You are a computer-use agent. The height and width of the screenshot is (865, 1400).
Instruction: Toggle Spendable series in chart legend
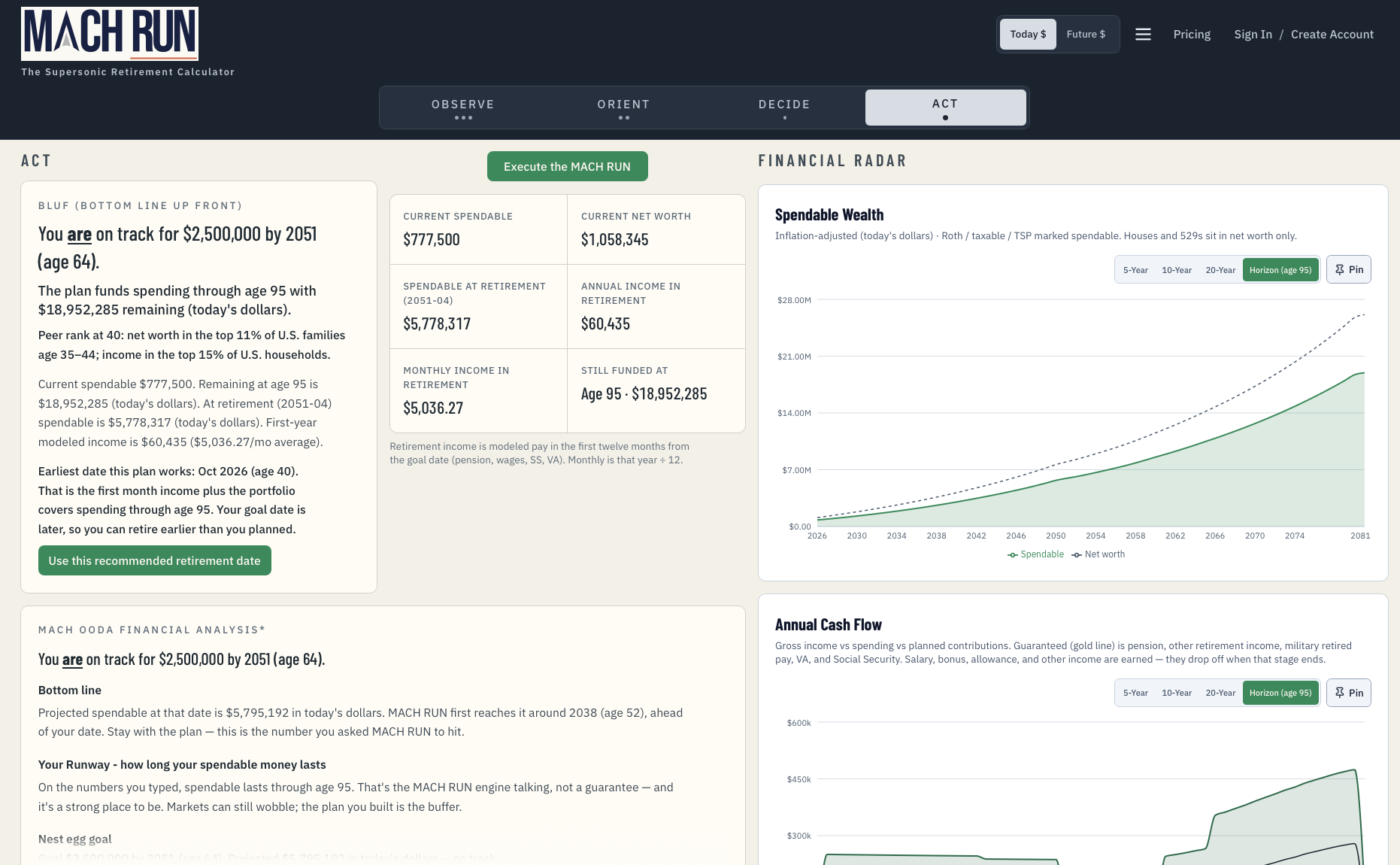(x=1035, y=554)
